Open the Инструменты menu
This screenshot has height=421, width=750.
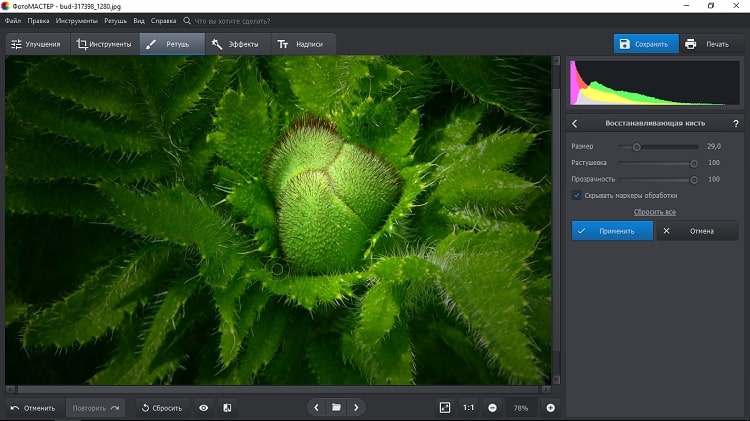(77, 20)
